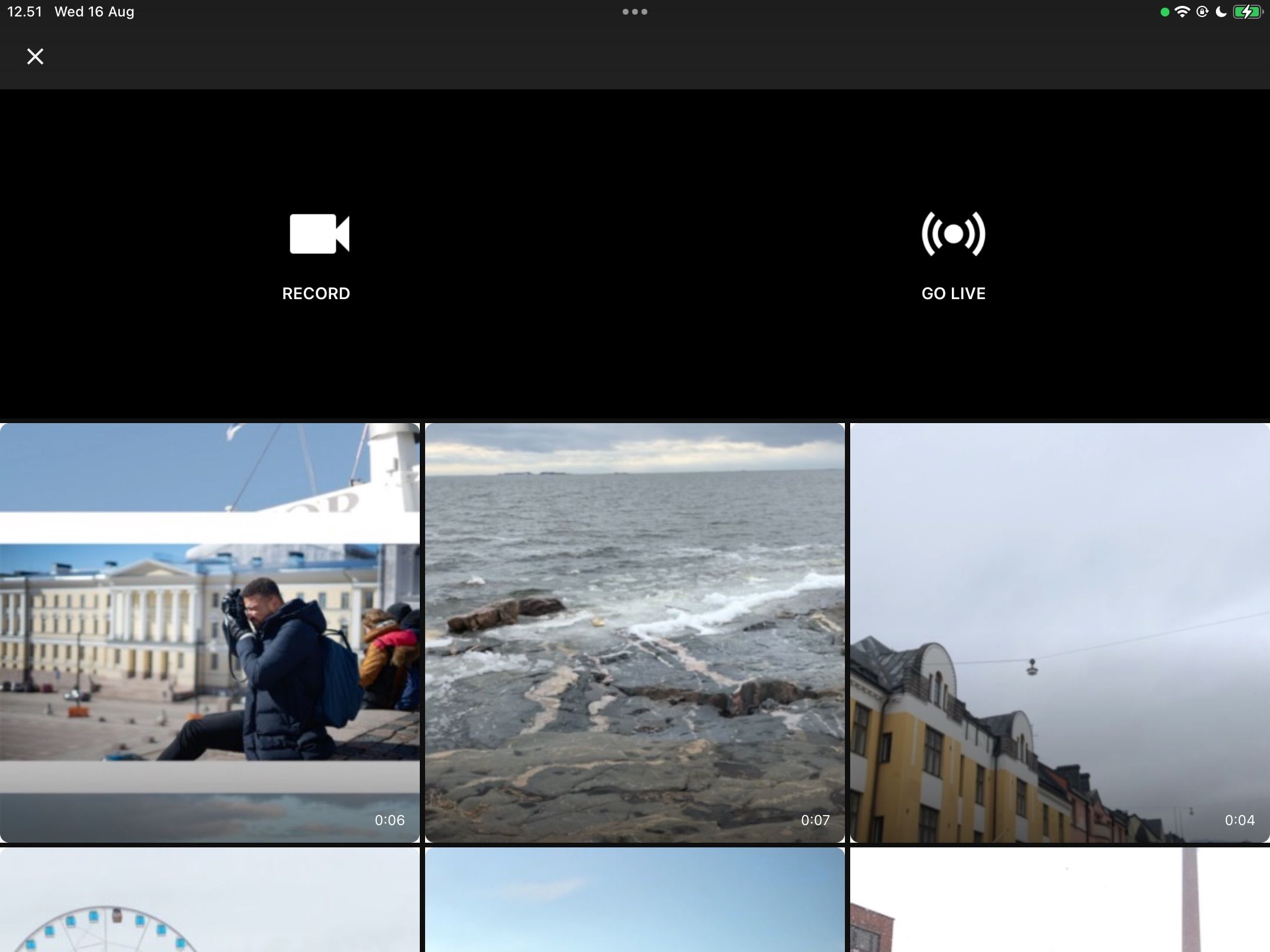Tap the video camera Record icon
1270x952 pixels.
pyautogui.click(x=319, y=234)
